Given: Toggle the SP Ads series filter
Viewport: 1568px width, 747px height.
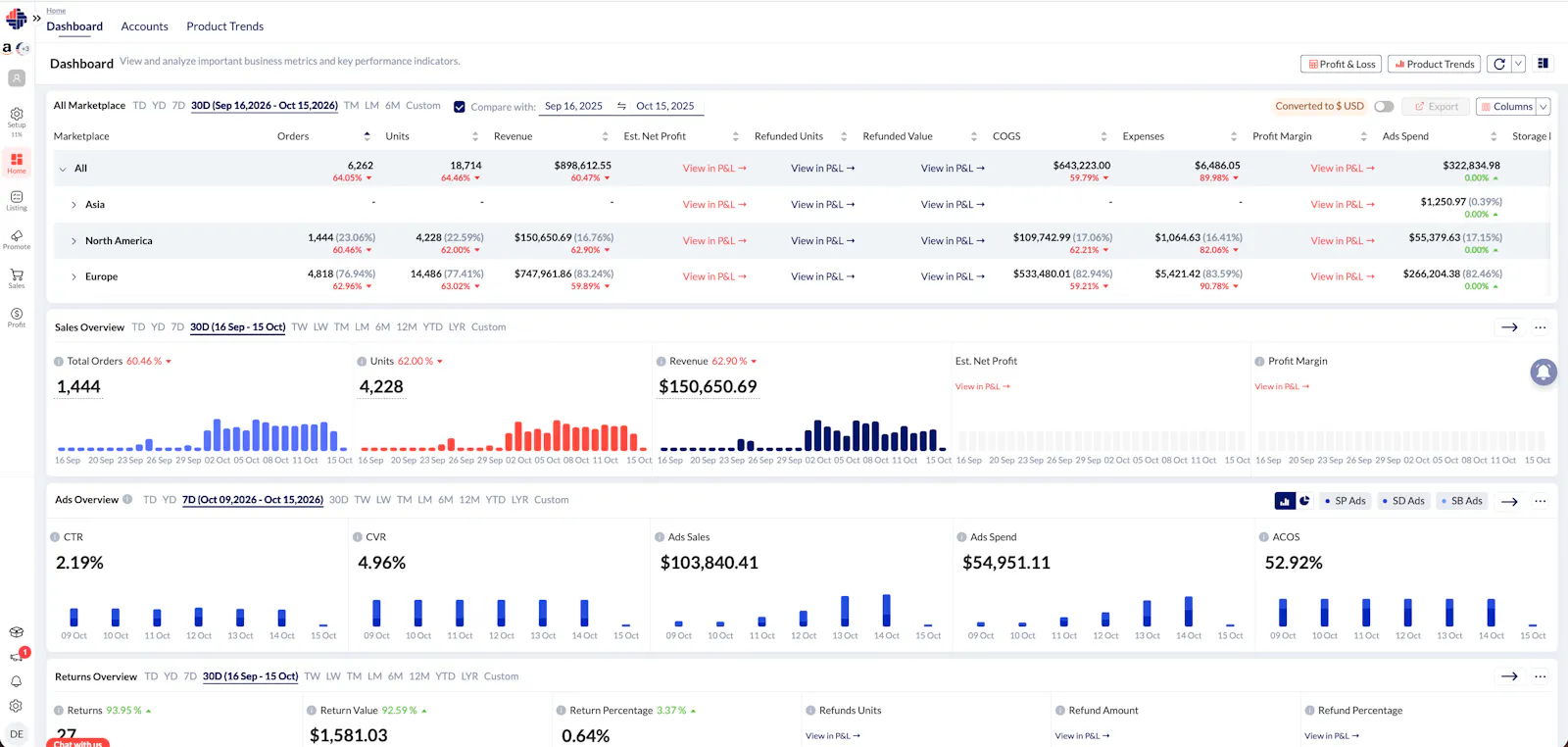Looking at the screenshot, I should pos(1345,501).
